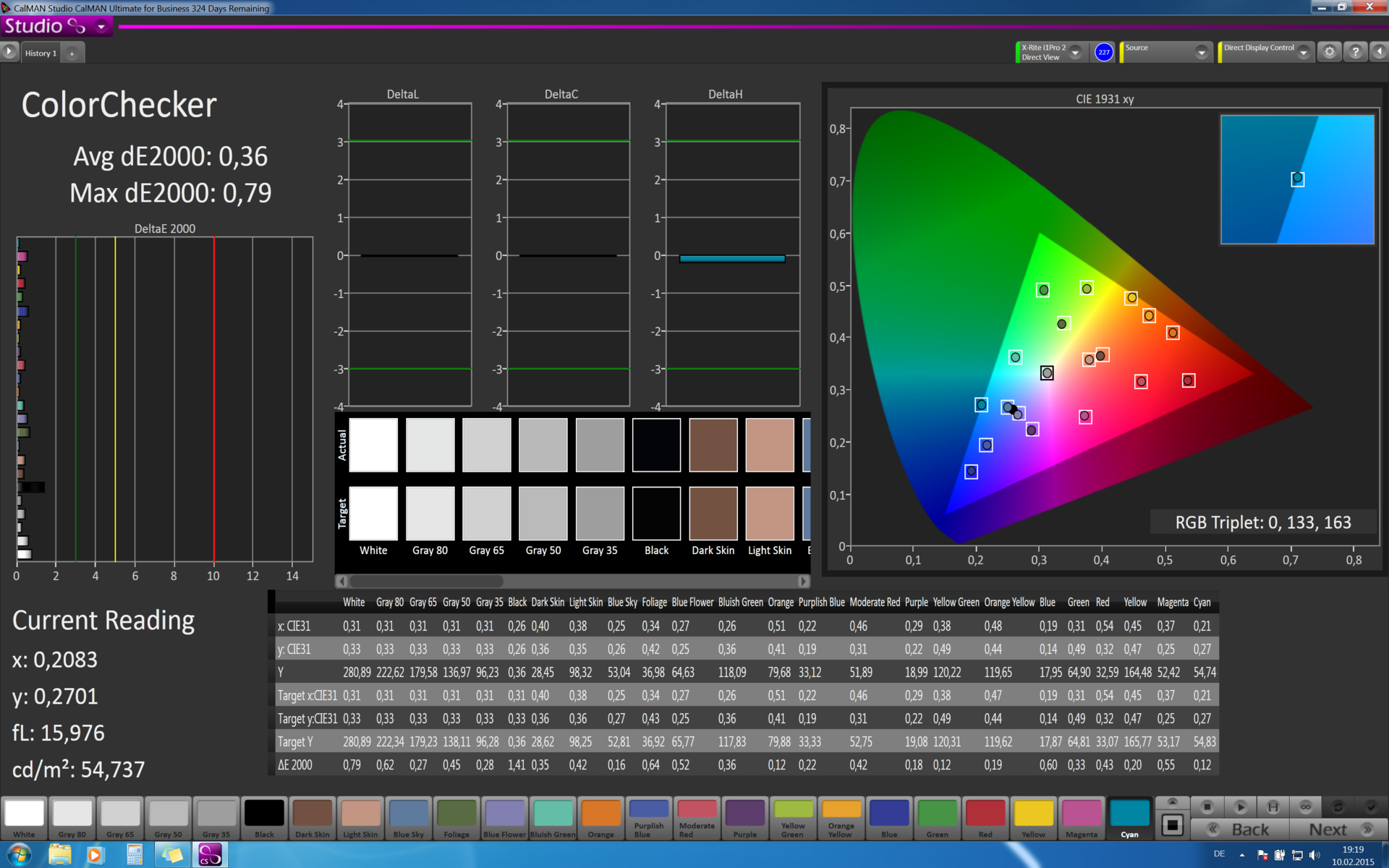Click the blue 227 meter timer circle
1389x868 pixels.
click(x=1103, y=52)
